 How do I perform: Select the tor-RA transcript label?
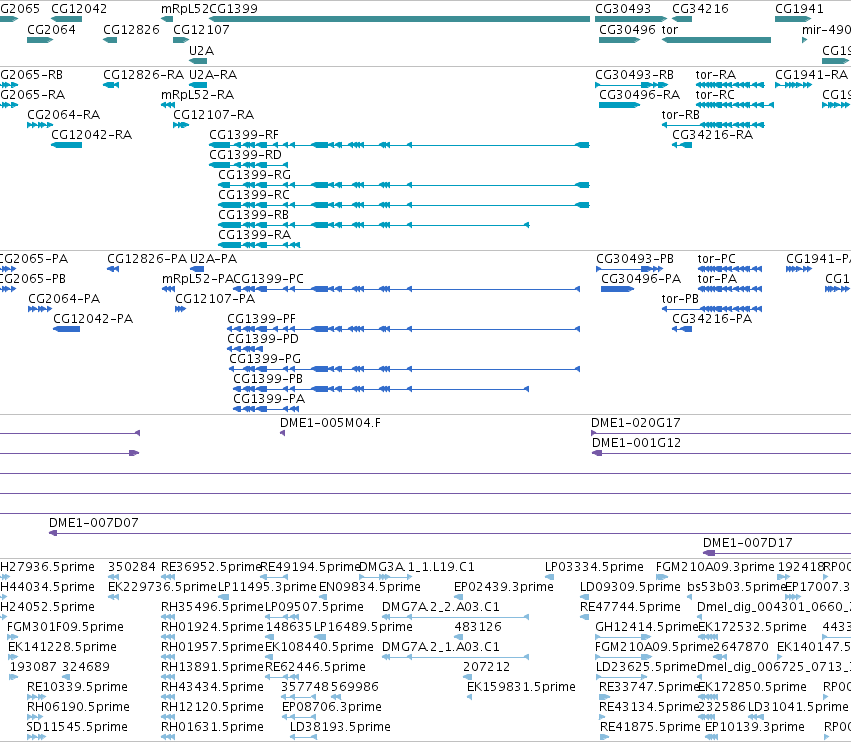(716, 74)
